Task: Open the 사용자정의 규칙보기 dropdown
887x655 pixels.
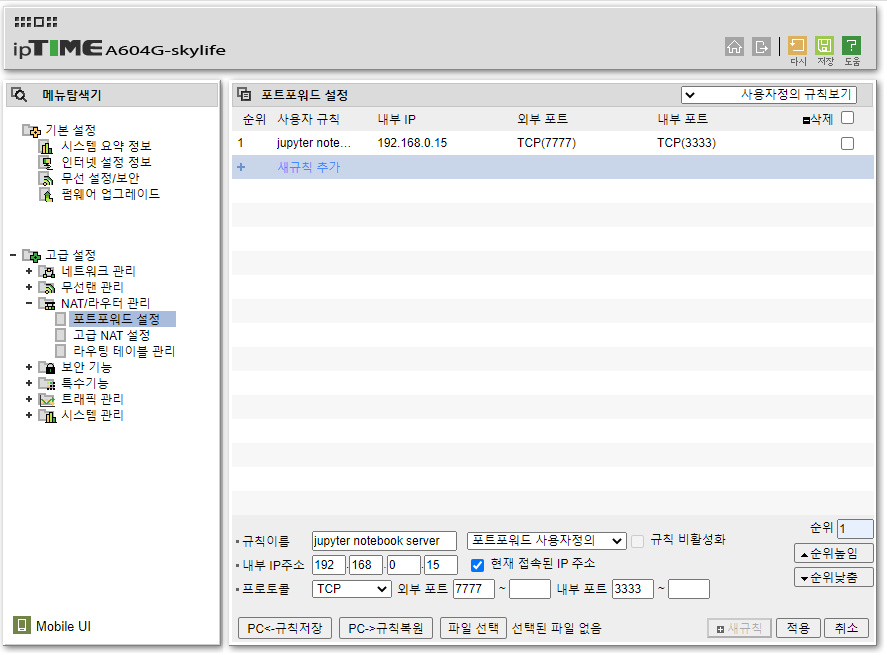Action: [x=769, y=94]
